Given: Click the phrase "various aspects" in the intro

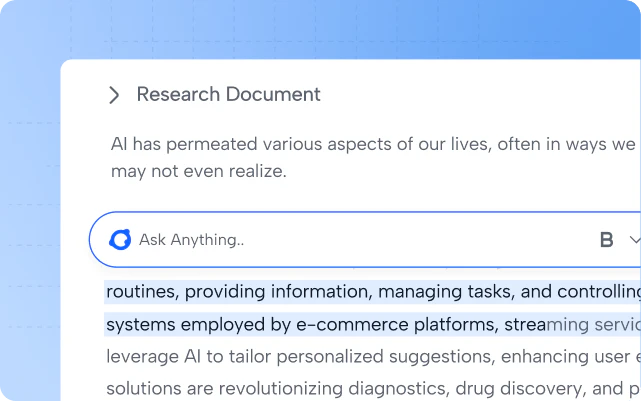Looking at the screenshot, I should click(x=300, y=144).
